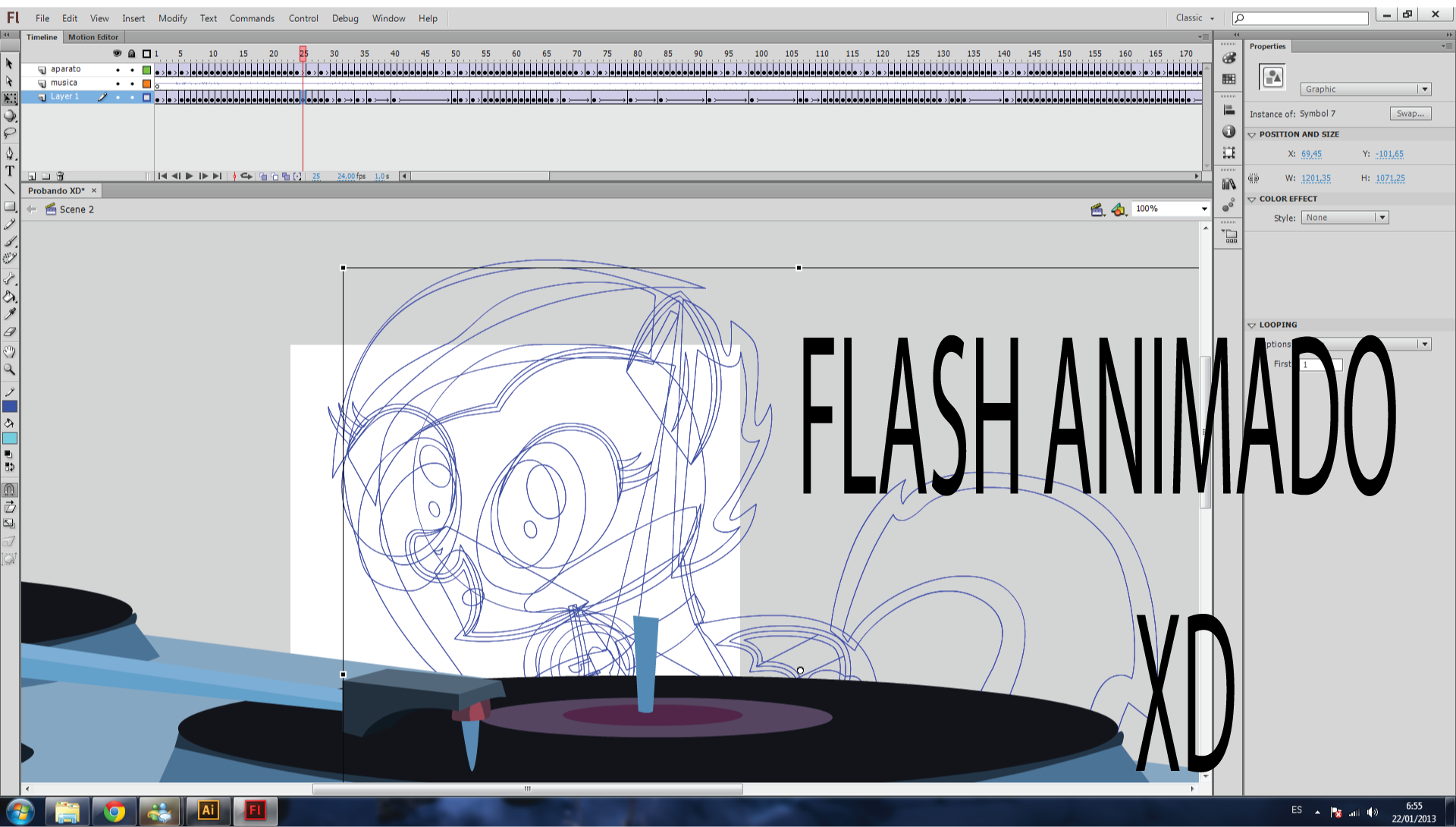The height and width of the screenshot is (827, 1456).
Task: Open the Commands menu
Action: tap(252, 18)
